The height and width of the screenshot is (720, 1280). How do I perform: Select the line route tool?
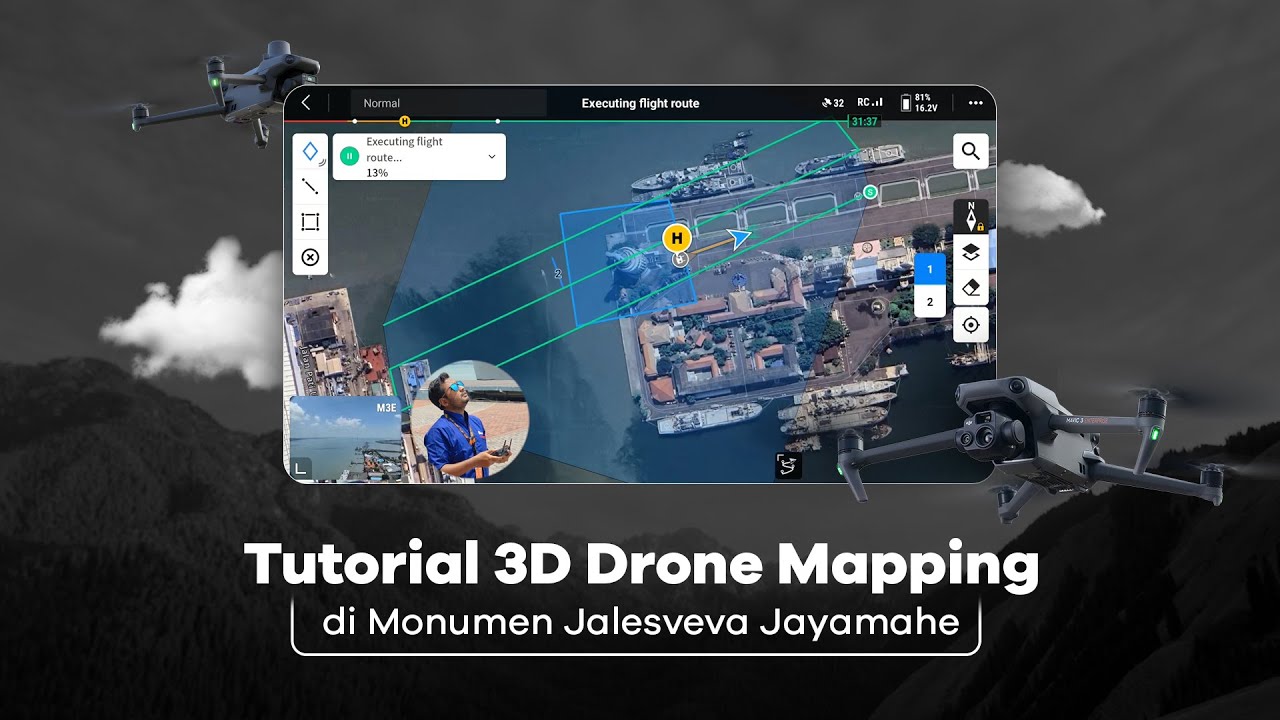click(310, 186)
